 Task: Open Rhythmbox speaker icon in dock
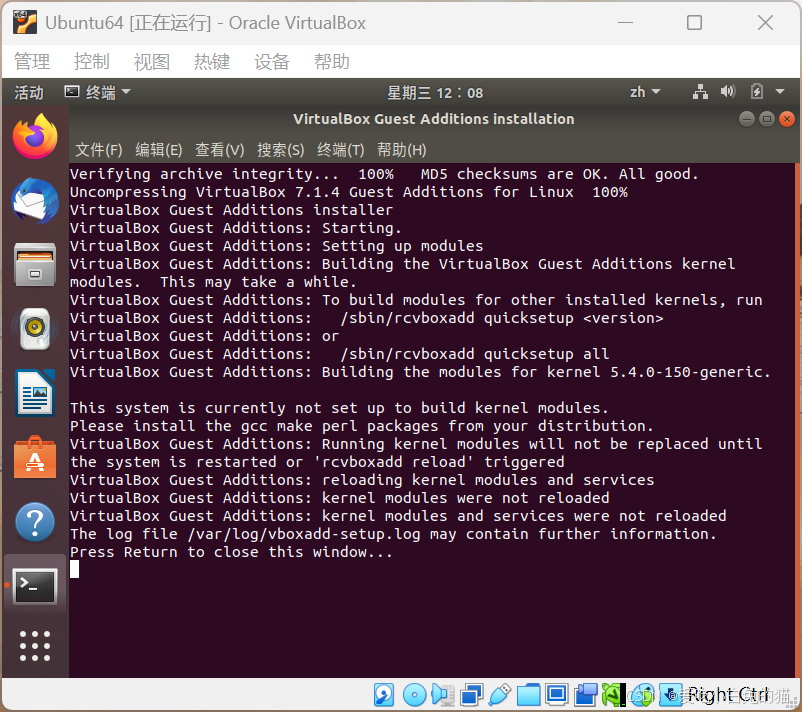pos(35,329)
